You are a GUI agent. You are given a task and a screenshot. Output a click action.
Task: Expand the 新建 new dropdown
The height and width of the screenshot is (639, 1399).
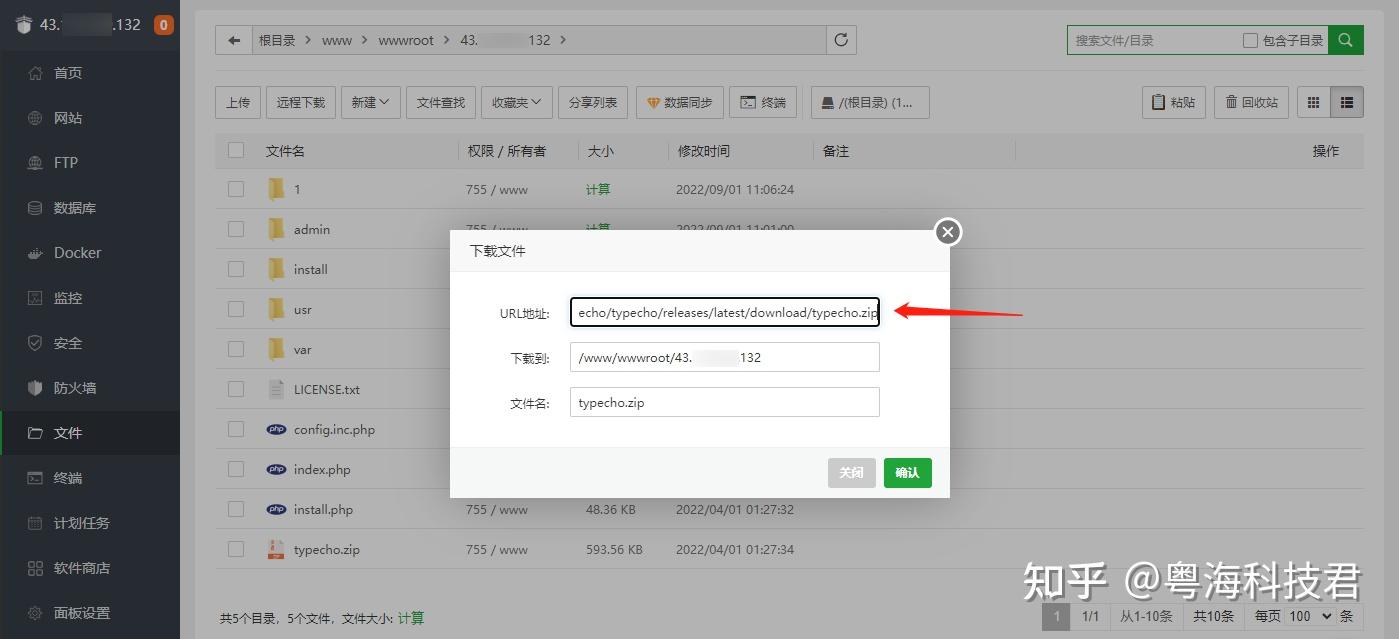[x=370, y=102]
